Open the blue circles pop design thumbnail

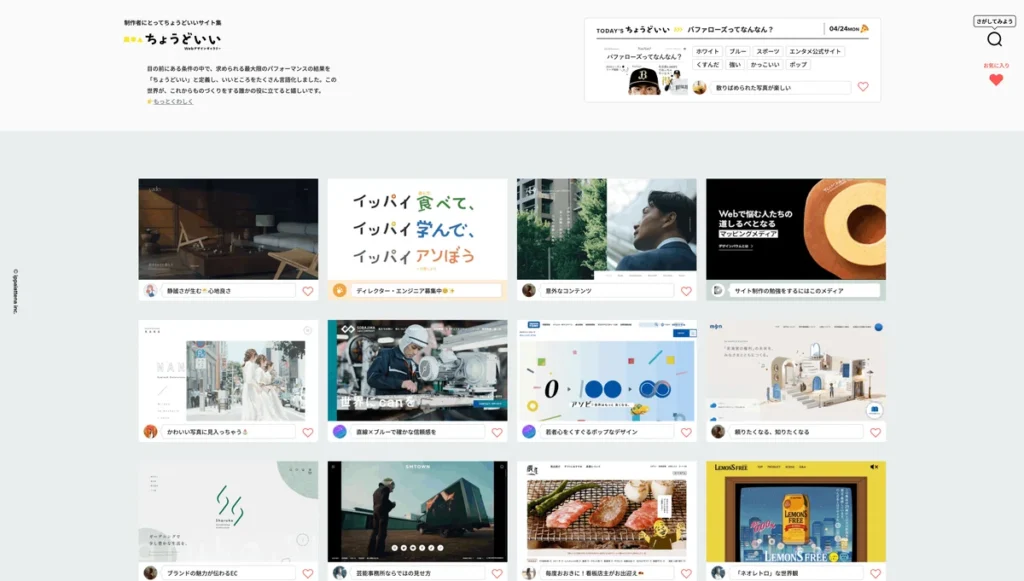[607, 370]
